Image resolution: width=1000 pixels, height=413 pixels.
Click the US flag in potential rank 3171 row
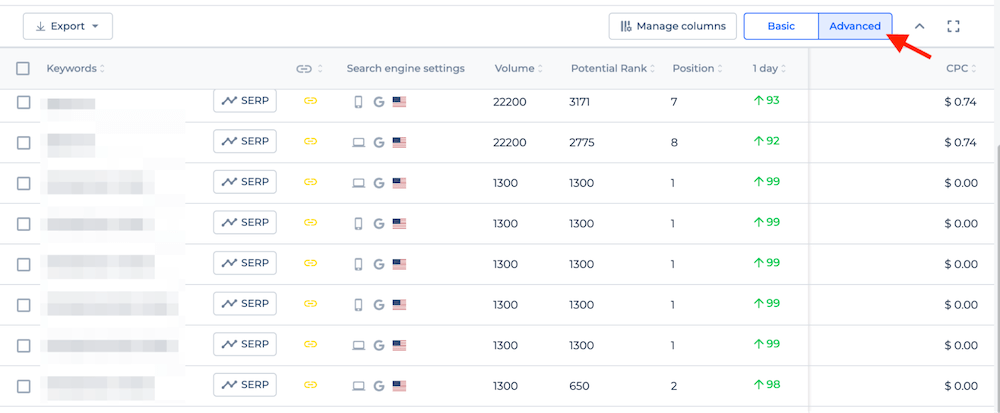click(399, 102)
